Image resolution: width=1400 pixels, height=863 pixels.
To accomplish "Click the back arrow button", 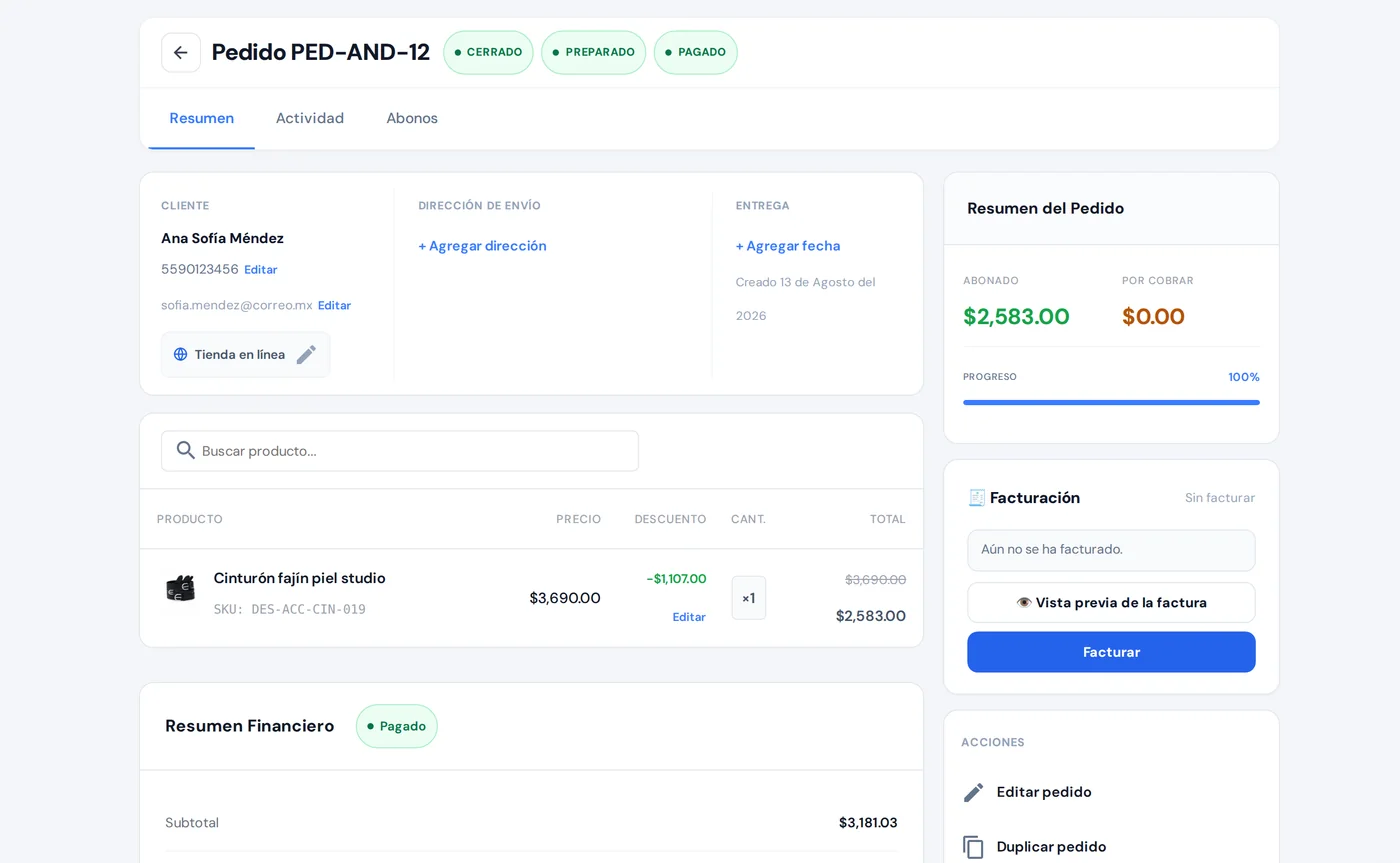I will 181,53.
